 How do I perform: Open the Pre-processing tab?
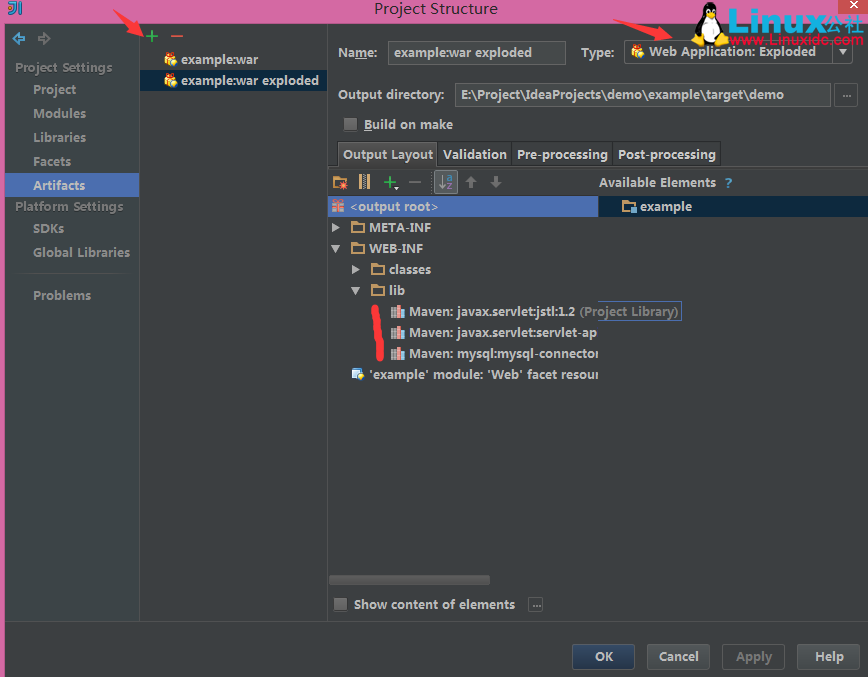point(562,154)
